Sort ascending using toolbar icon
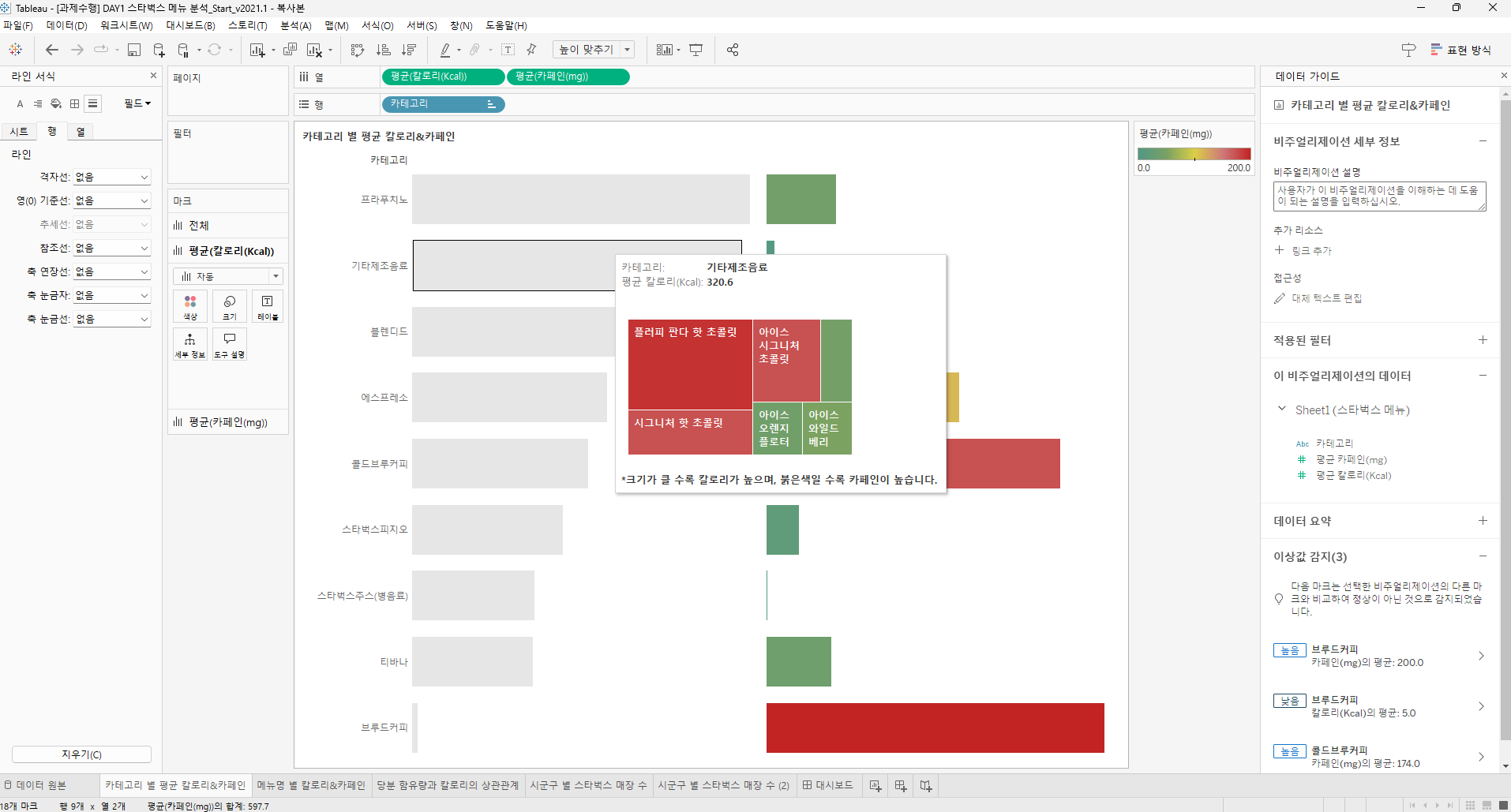This screenshot has height=812, width=1511. [384, 50]
